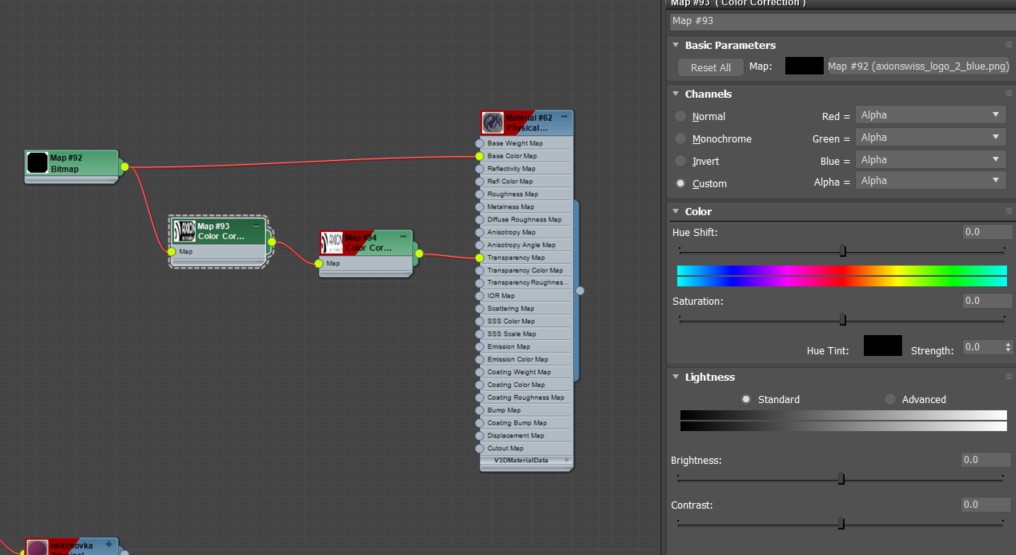
Task: Click the output socket of Map #93 node
Action: click(271, 242)
